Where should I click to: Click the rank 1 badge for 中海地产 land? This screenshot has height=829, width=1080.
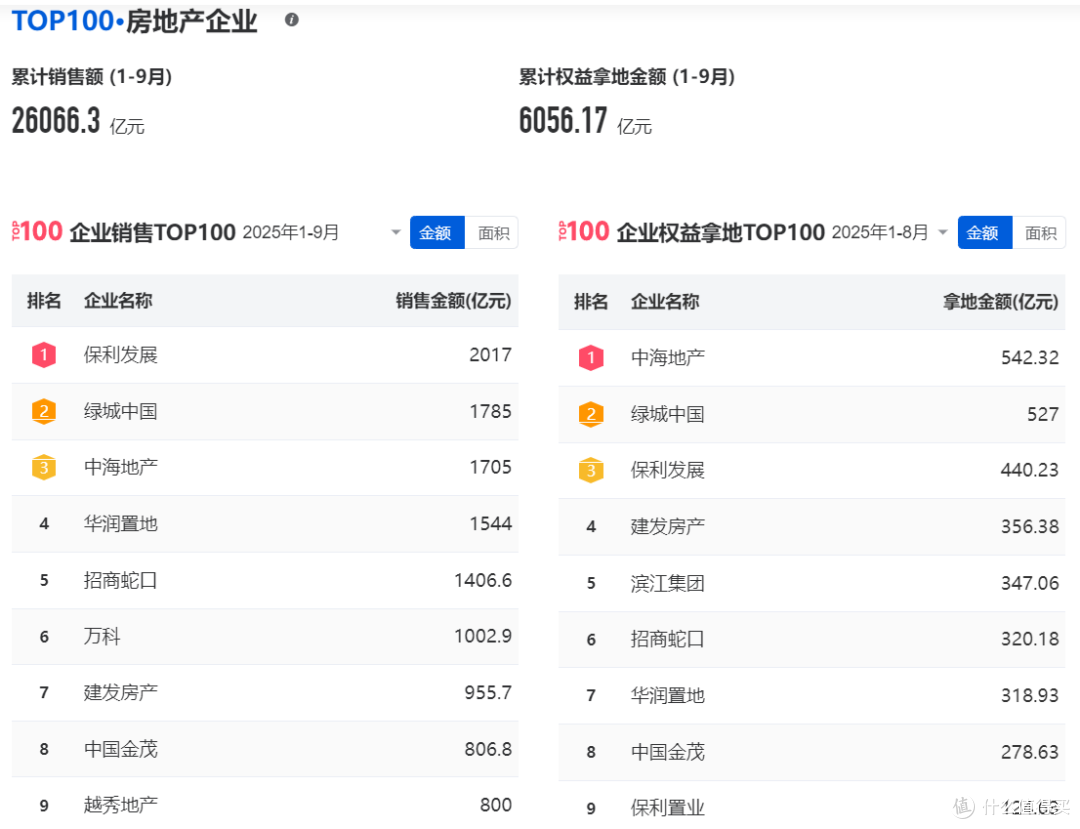(x=591, y=358)
